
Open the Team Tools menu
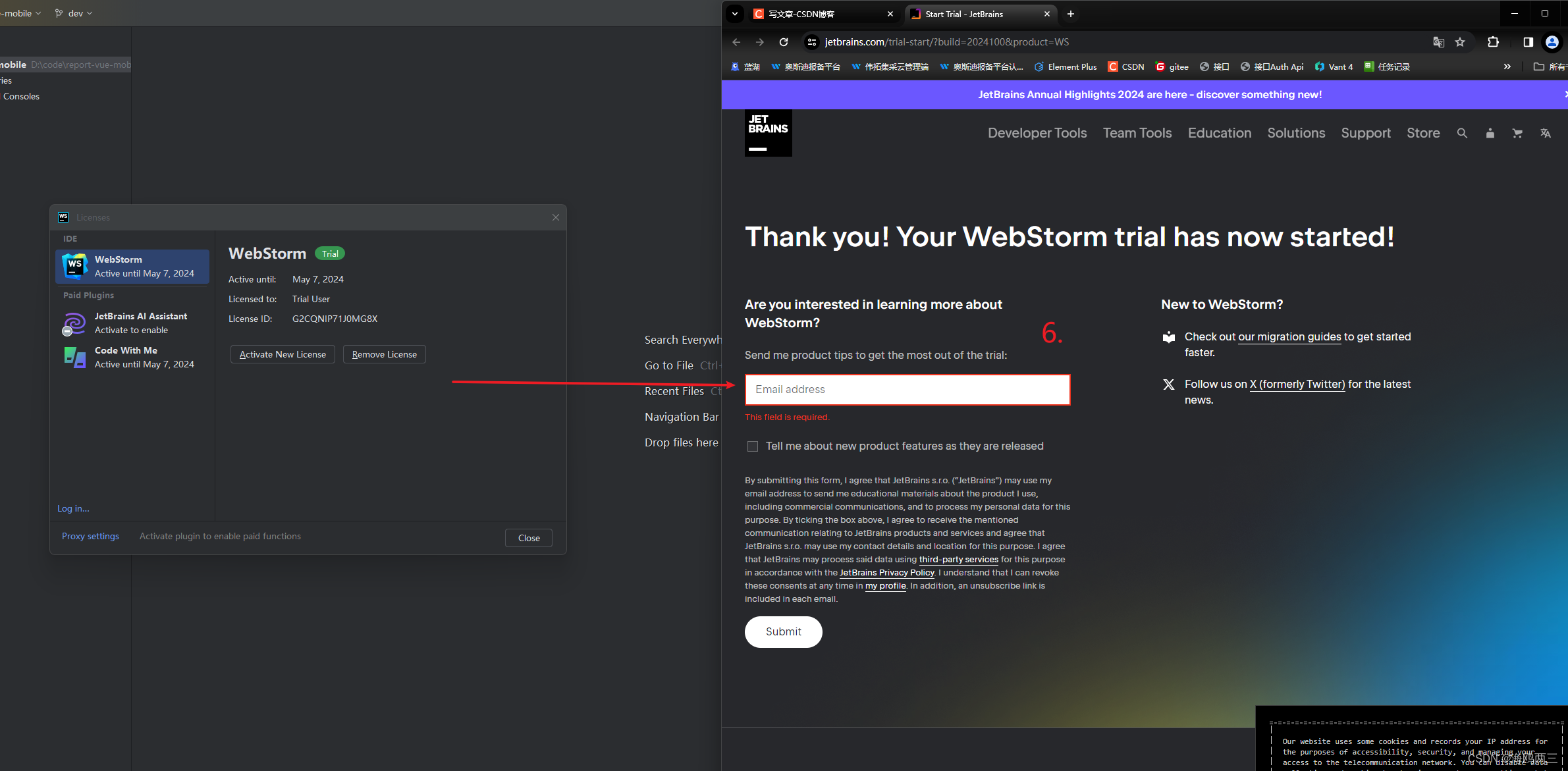(1137, 133)
